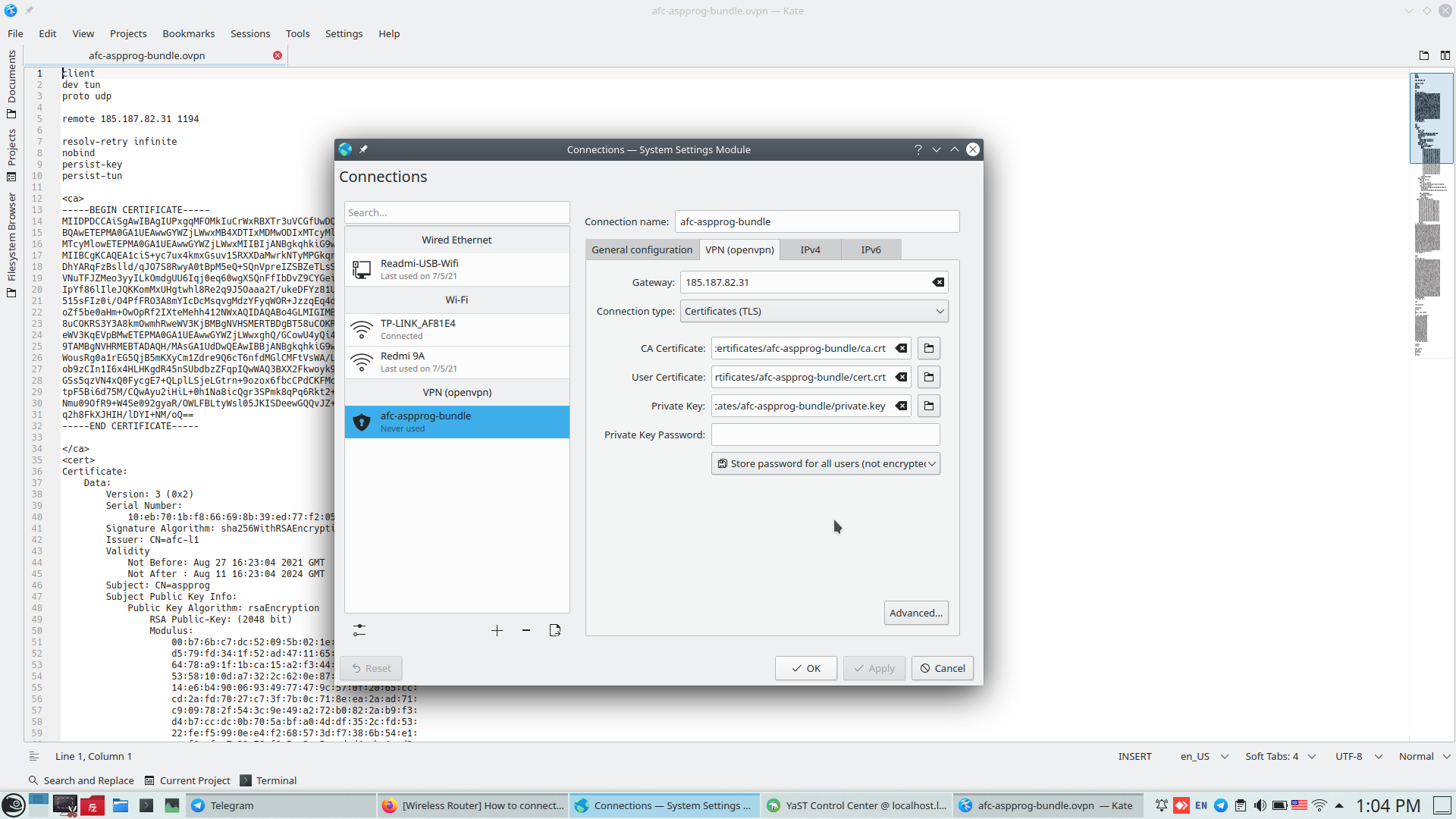Clear the Gateway field contents
Viewport: 1456px width, 819px height.
938,282
